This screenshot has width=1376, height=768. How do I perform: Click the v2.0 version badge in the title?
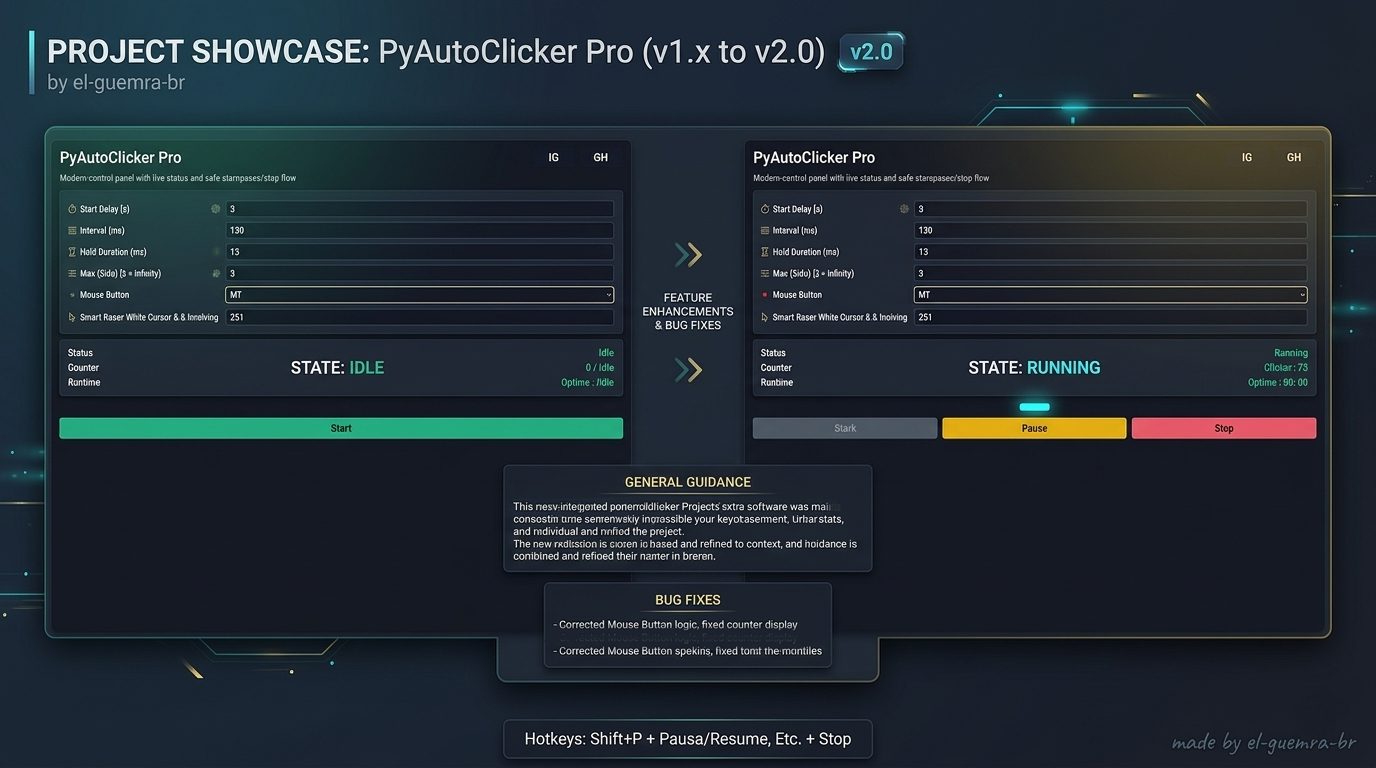click(x=871, y=52)
